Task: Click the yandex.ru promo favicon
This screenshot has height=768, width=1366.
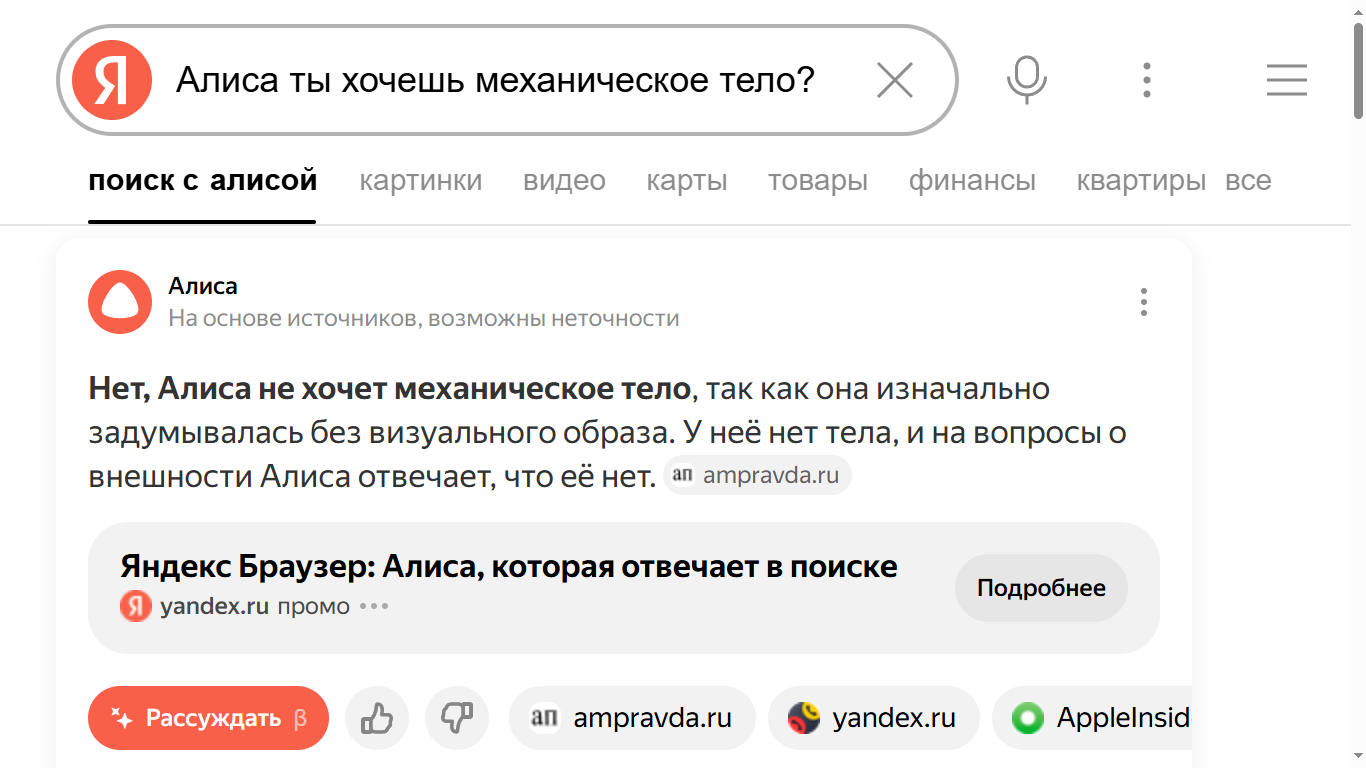Action: [136, 606]
